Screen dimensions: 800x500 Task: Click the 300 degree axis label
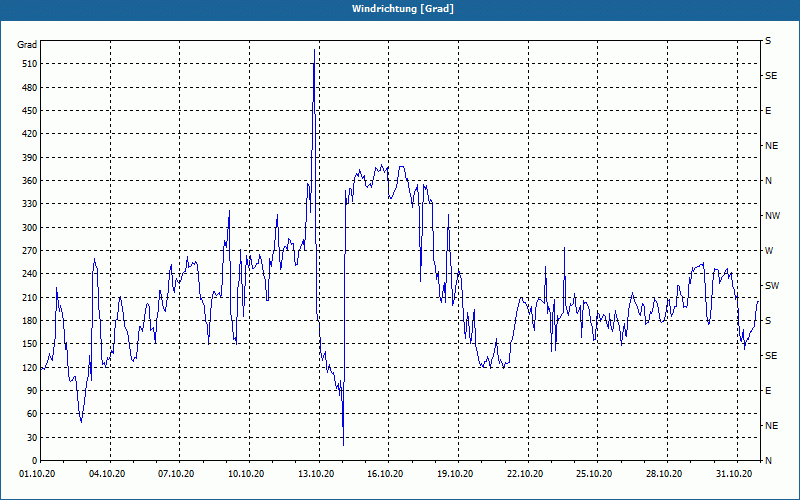pos(30,227)
